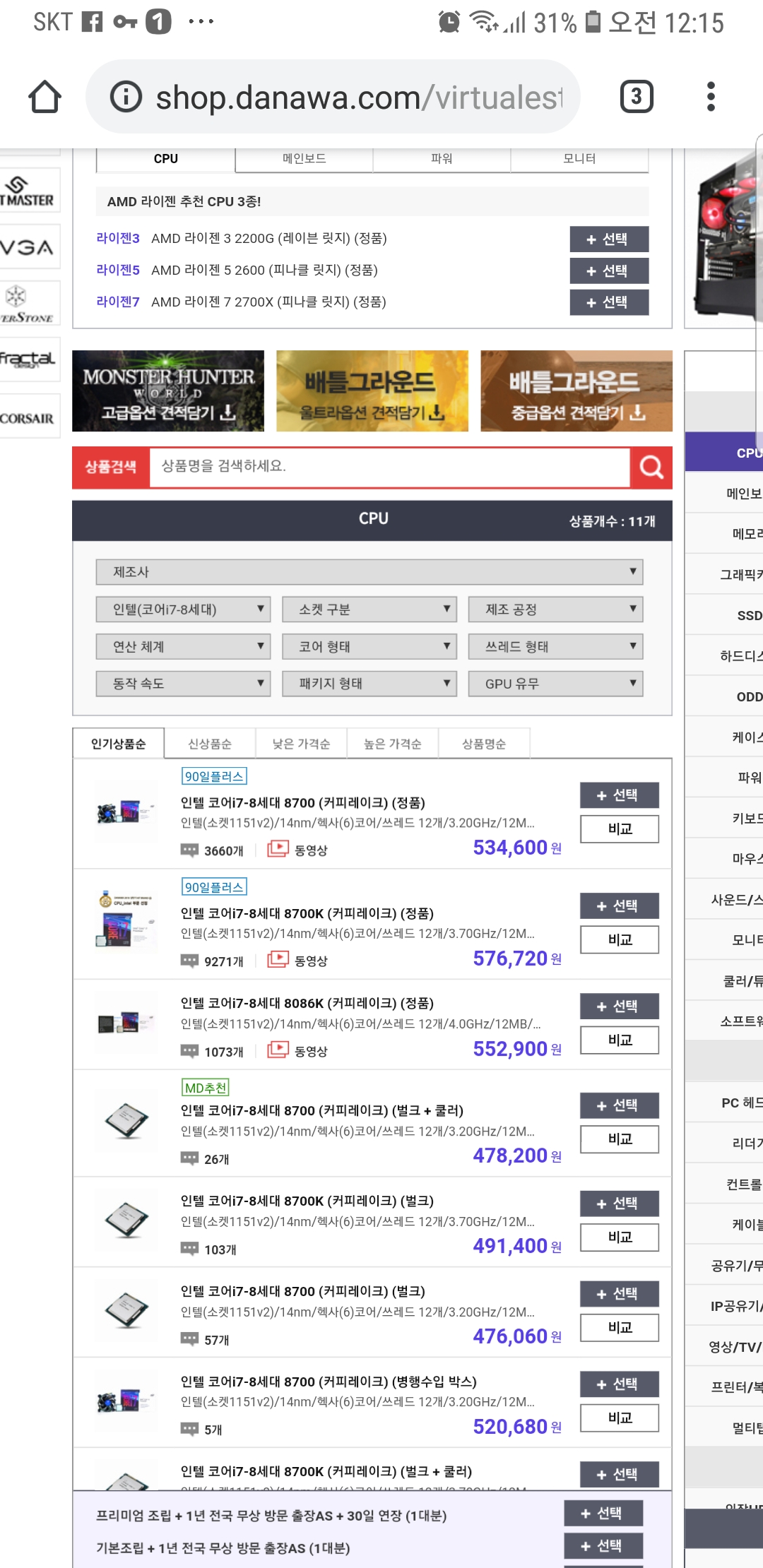Click the 상품명 search input field
The width and height of the screenshot is (763, 1568).
389,467
